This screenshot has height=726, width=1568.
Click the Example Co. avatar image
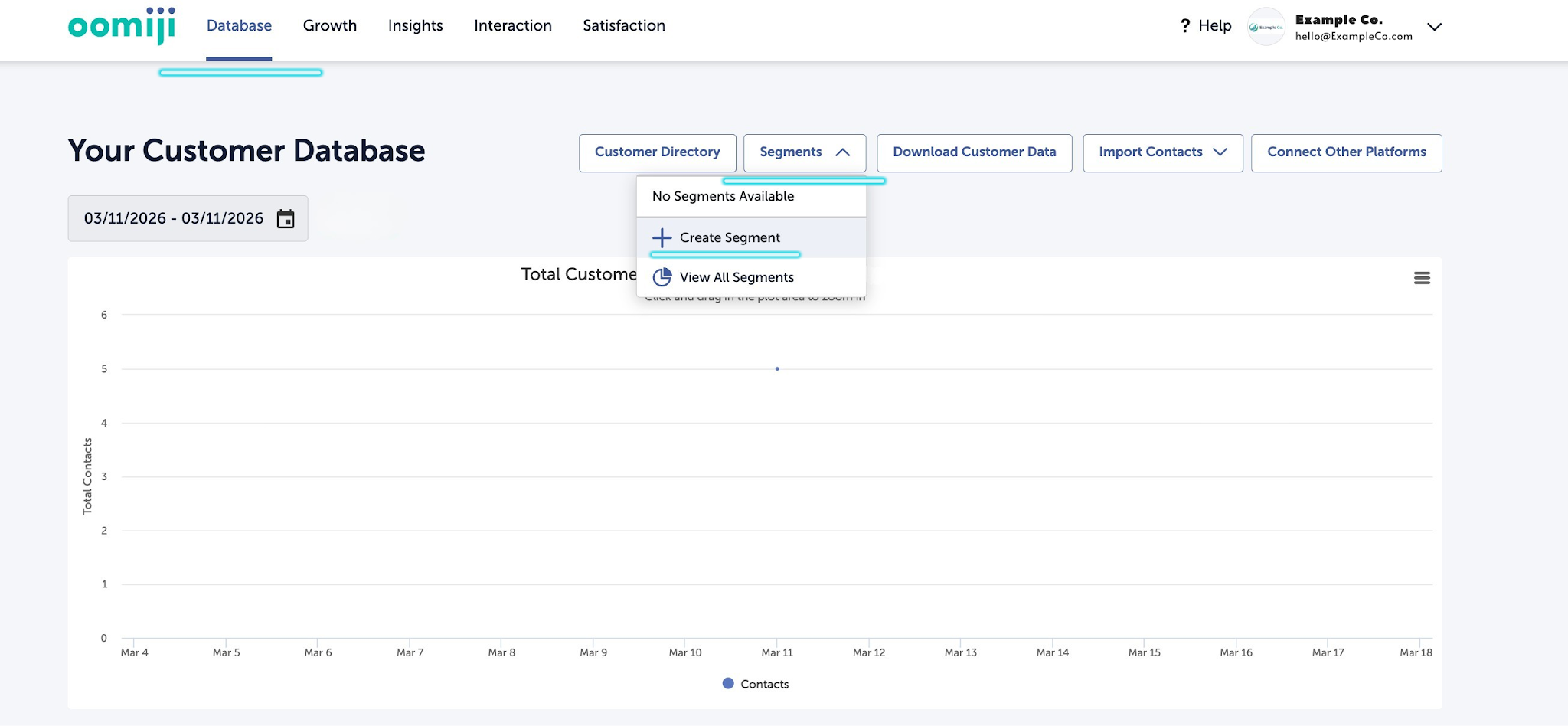click(x=1266, y=27)
